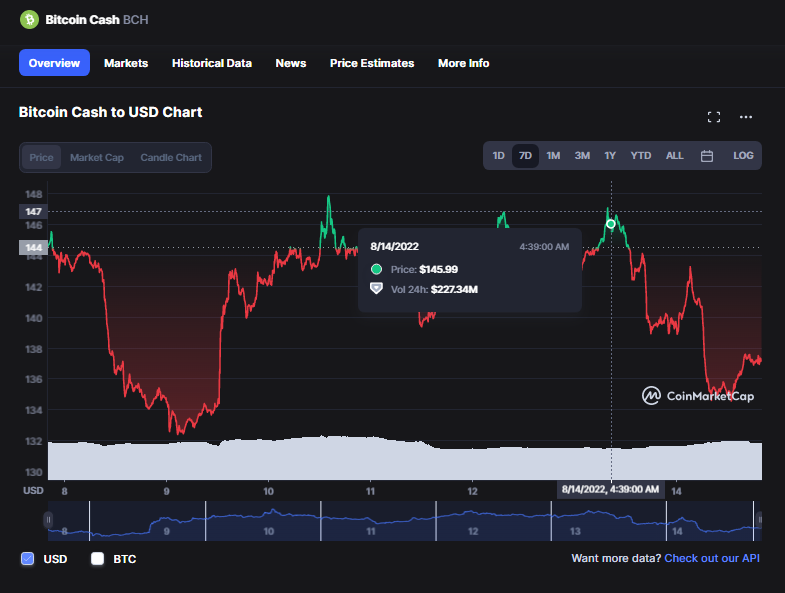Set chart range to 1Y
The height and width of the screenshot is (593, 785).
pos(610,156)
